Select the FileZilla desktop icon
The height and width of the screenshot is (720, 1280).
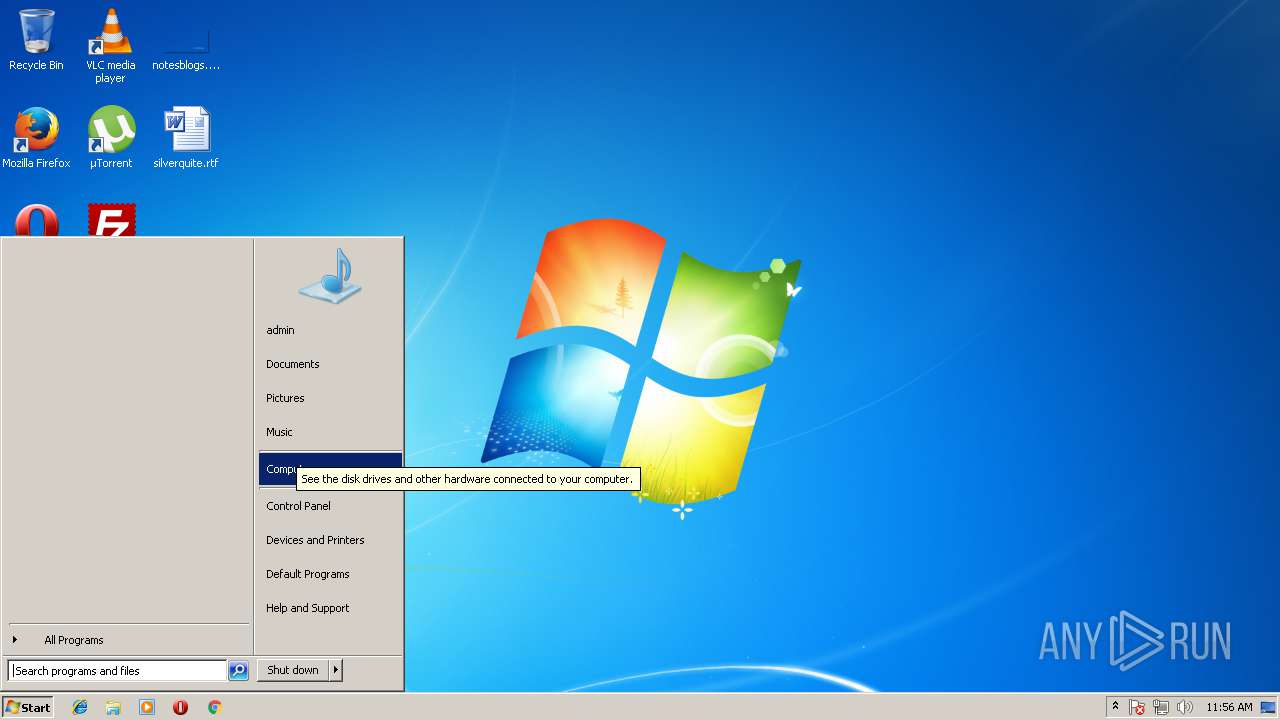point(111,221)
